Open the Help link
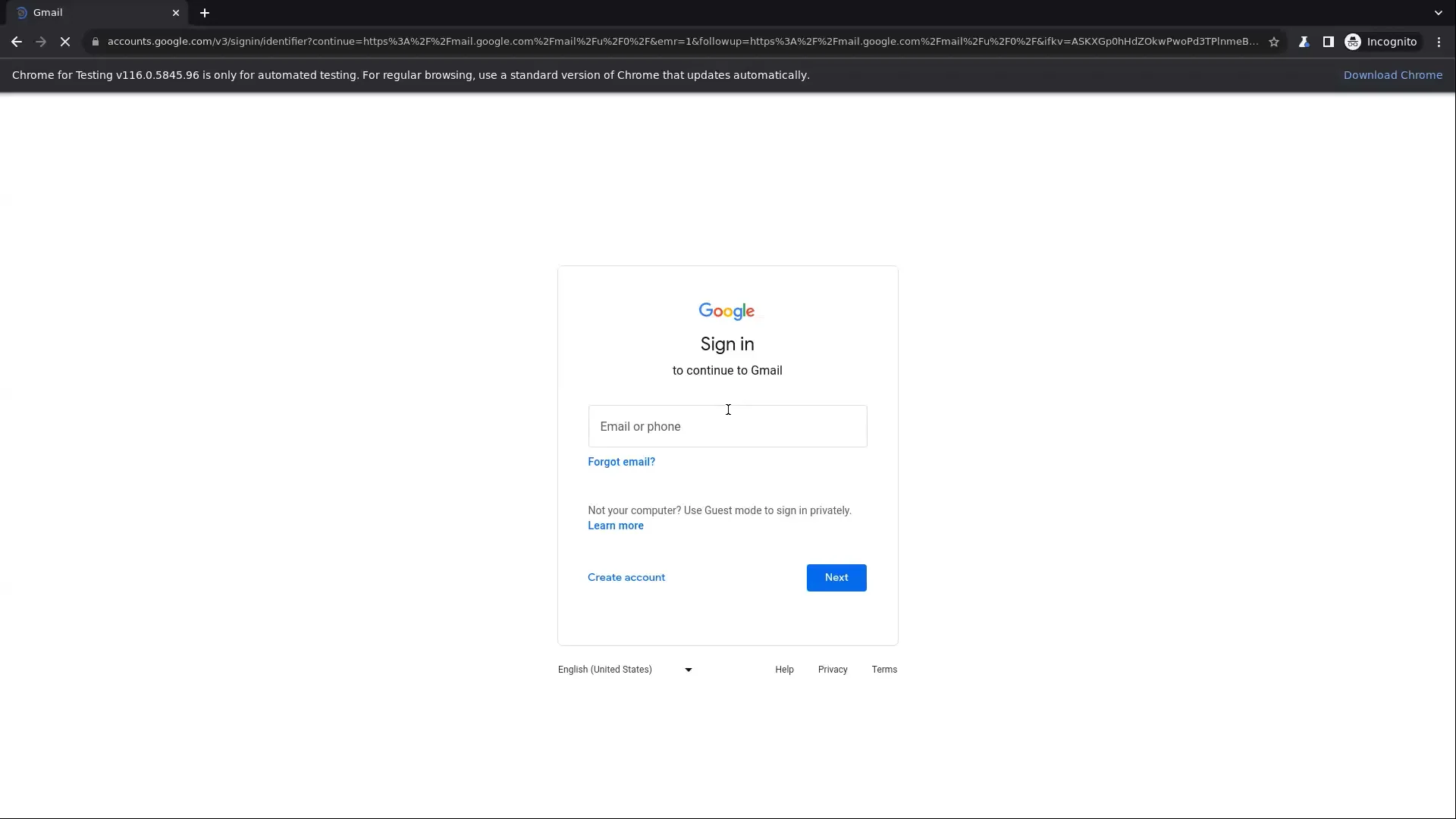Image resolution: width=1456 pixels, height=819 pixels. pyautogui.click(x=784, y=670)
